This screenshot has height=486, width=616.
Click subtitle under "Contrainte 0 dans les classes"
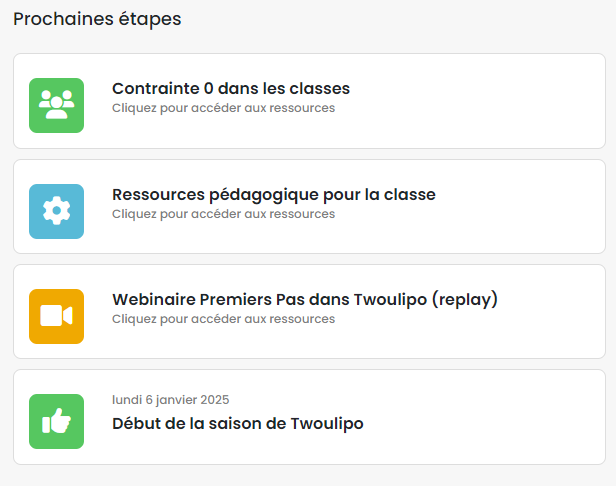pos(224,108)
